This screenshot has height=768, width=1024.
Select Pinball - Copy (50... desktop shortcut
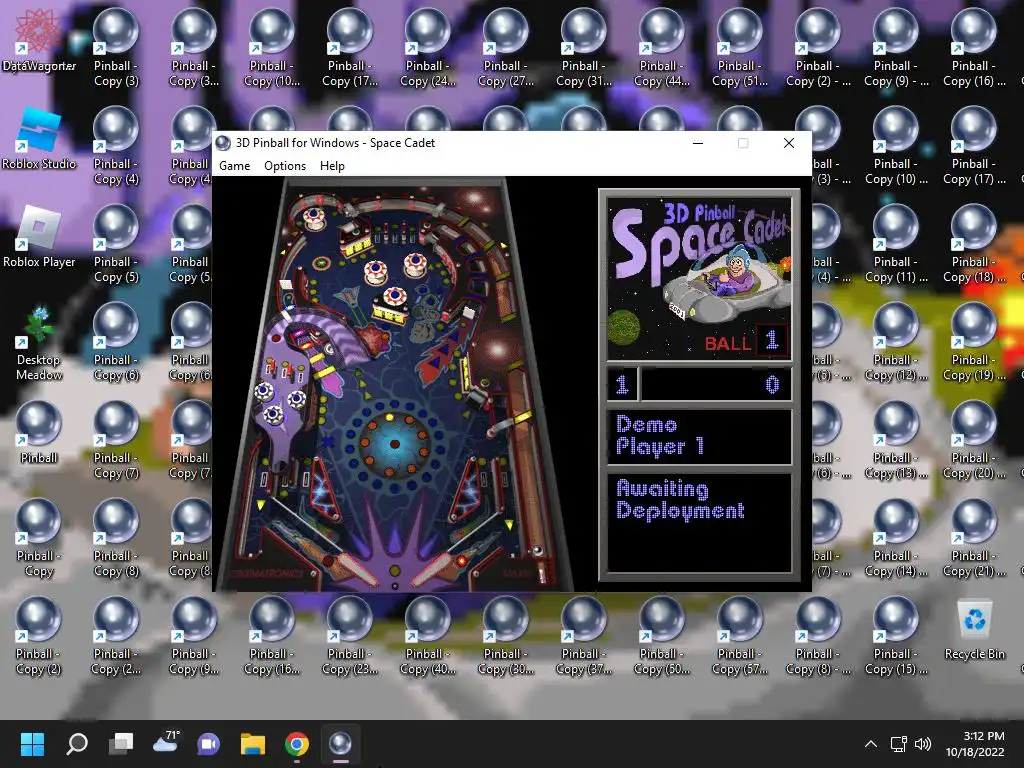click(x=662, y=636)
